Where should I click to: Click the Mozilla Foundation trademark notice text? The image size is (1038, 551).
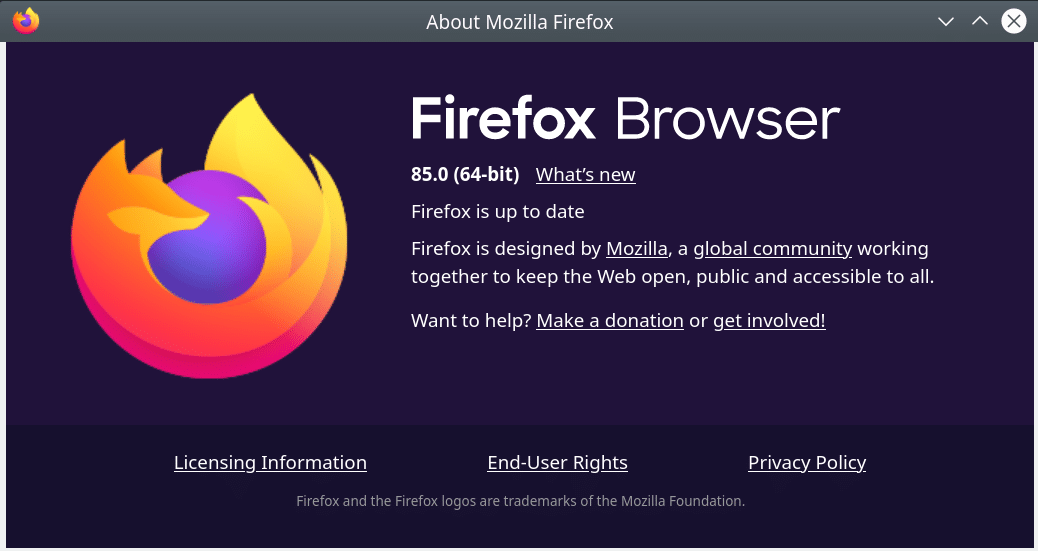[520, 500]
